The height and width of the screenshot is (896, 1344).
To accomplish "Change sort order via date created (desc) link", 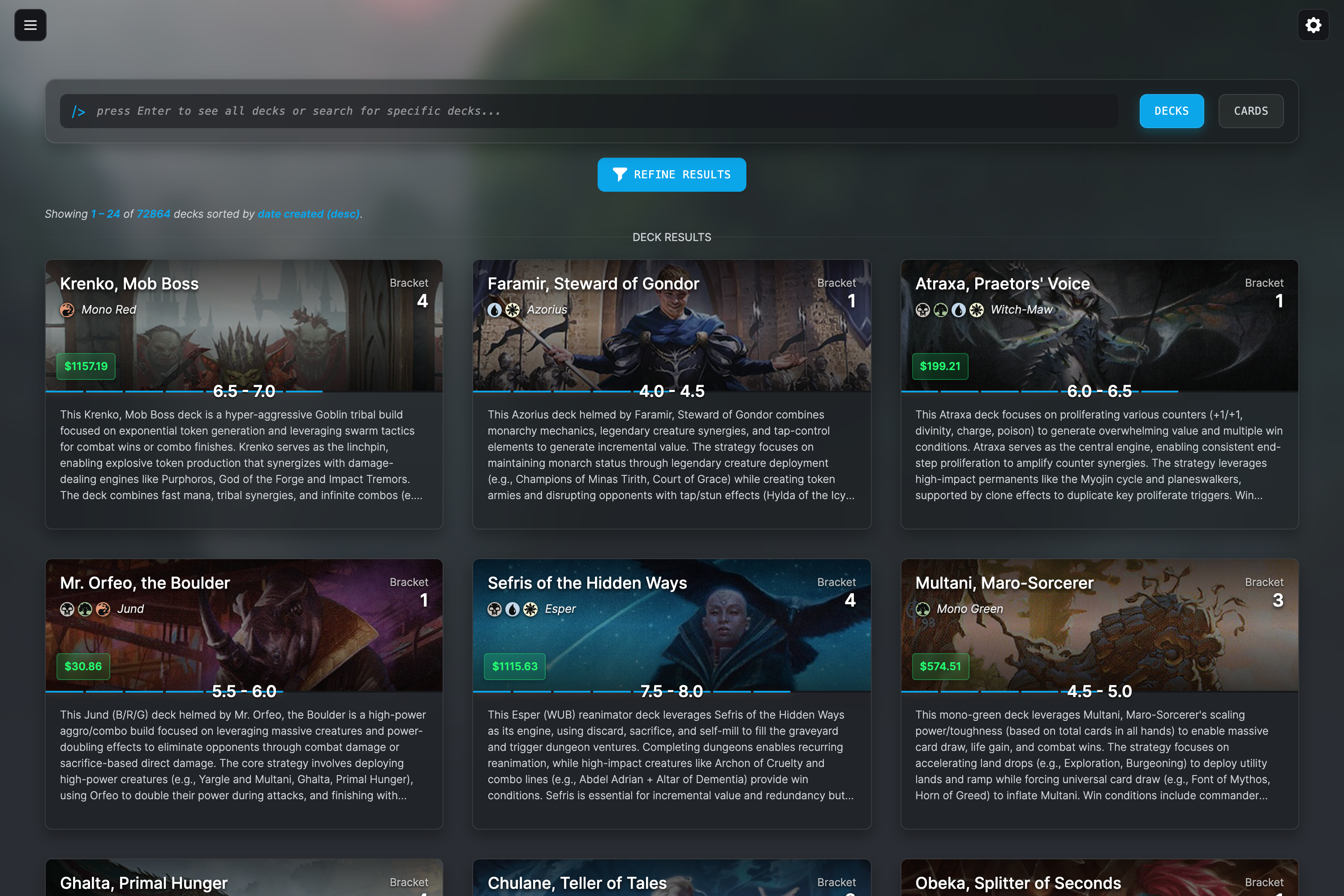I will [x=309, y=214].
